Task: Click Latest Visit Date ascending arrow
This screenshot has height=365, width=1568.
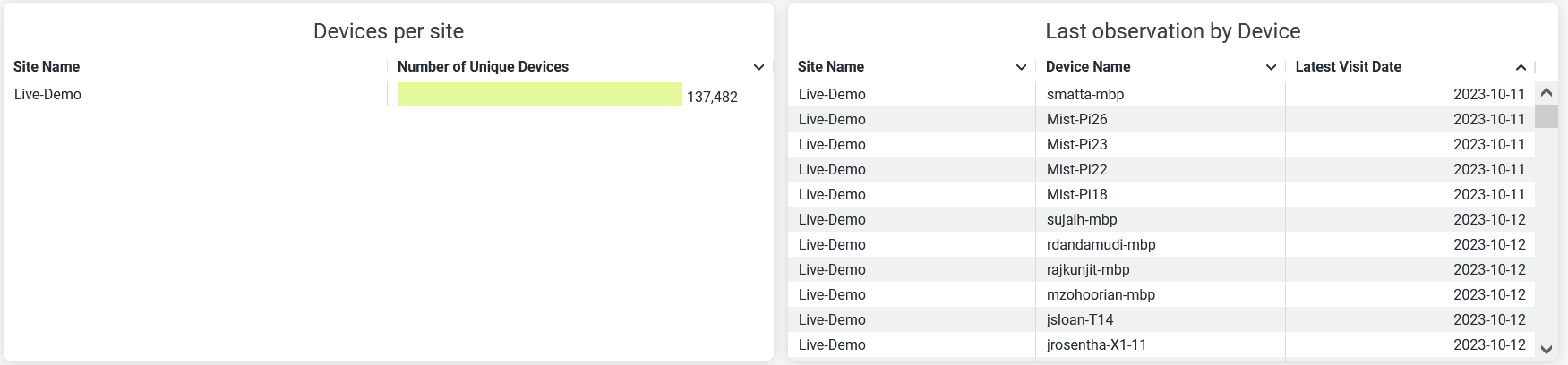Action: [1521, 67]
